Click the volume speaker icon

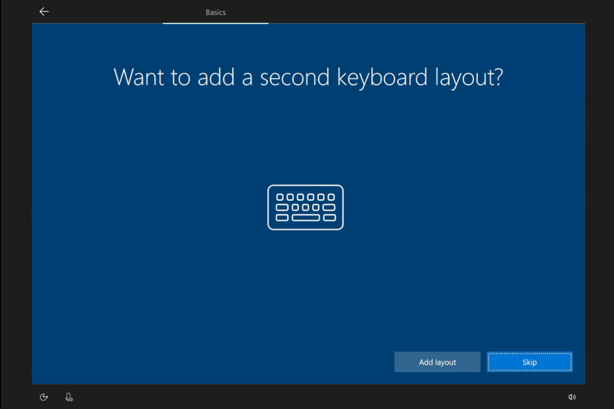tap(572, 397)
